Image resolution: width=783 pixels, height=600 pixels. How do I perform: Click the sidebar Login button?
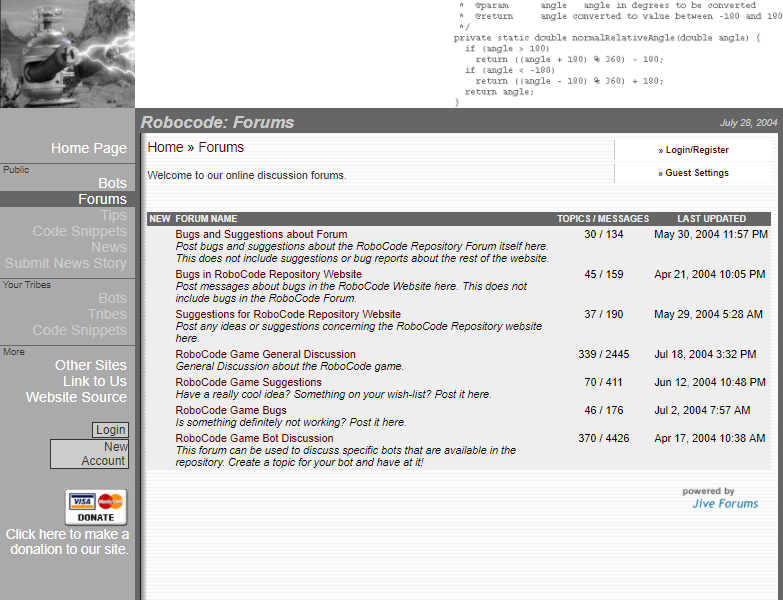click(110, 430)
